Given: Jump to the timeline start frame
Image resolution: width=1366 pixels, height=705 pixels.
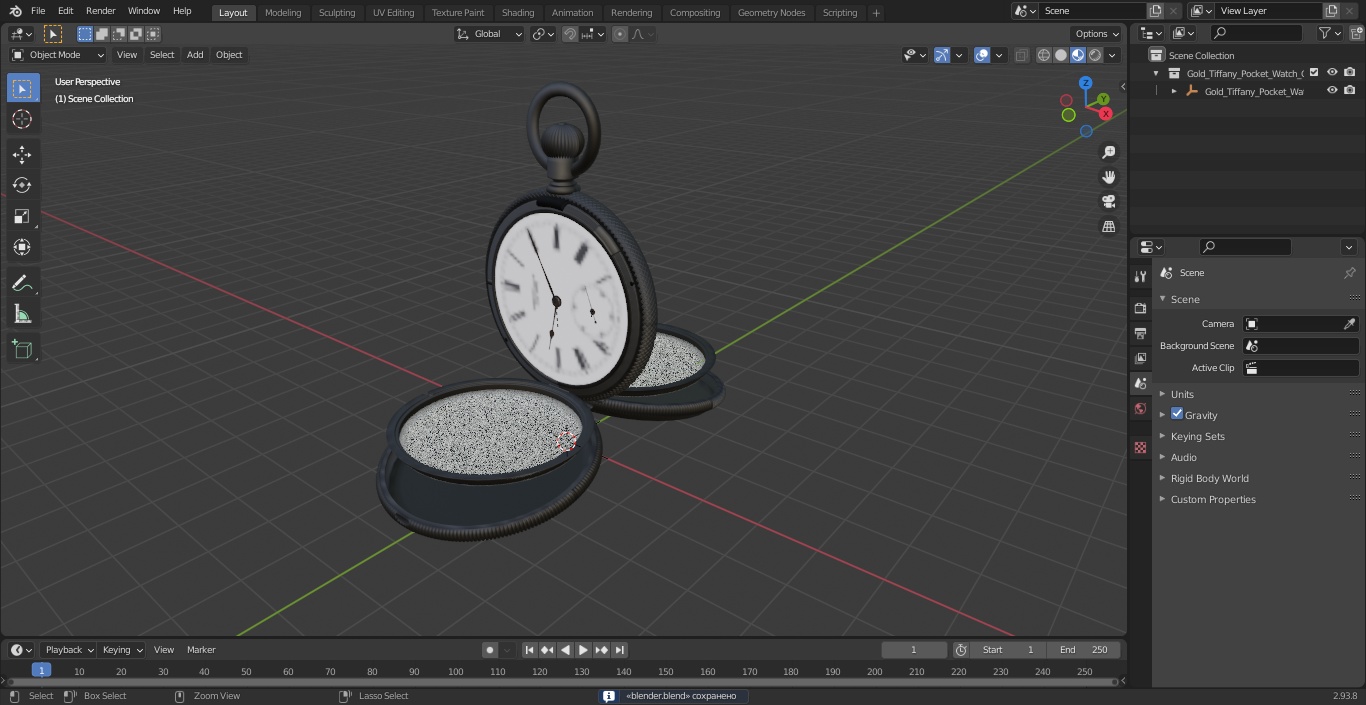Looking at the screenshot, I should 530,650.
